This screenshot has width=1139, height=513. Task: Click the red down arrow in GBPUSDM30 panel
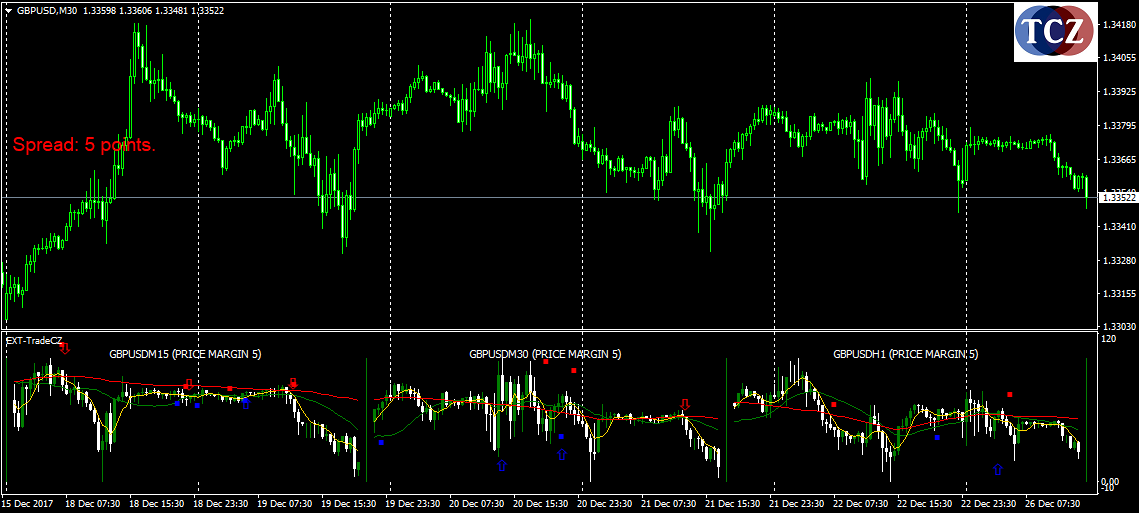coord(684,405)
